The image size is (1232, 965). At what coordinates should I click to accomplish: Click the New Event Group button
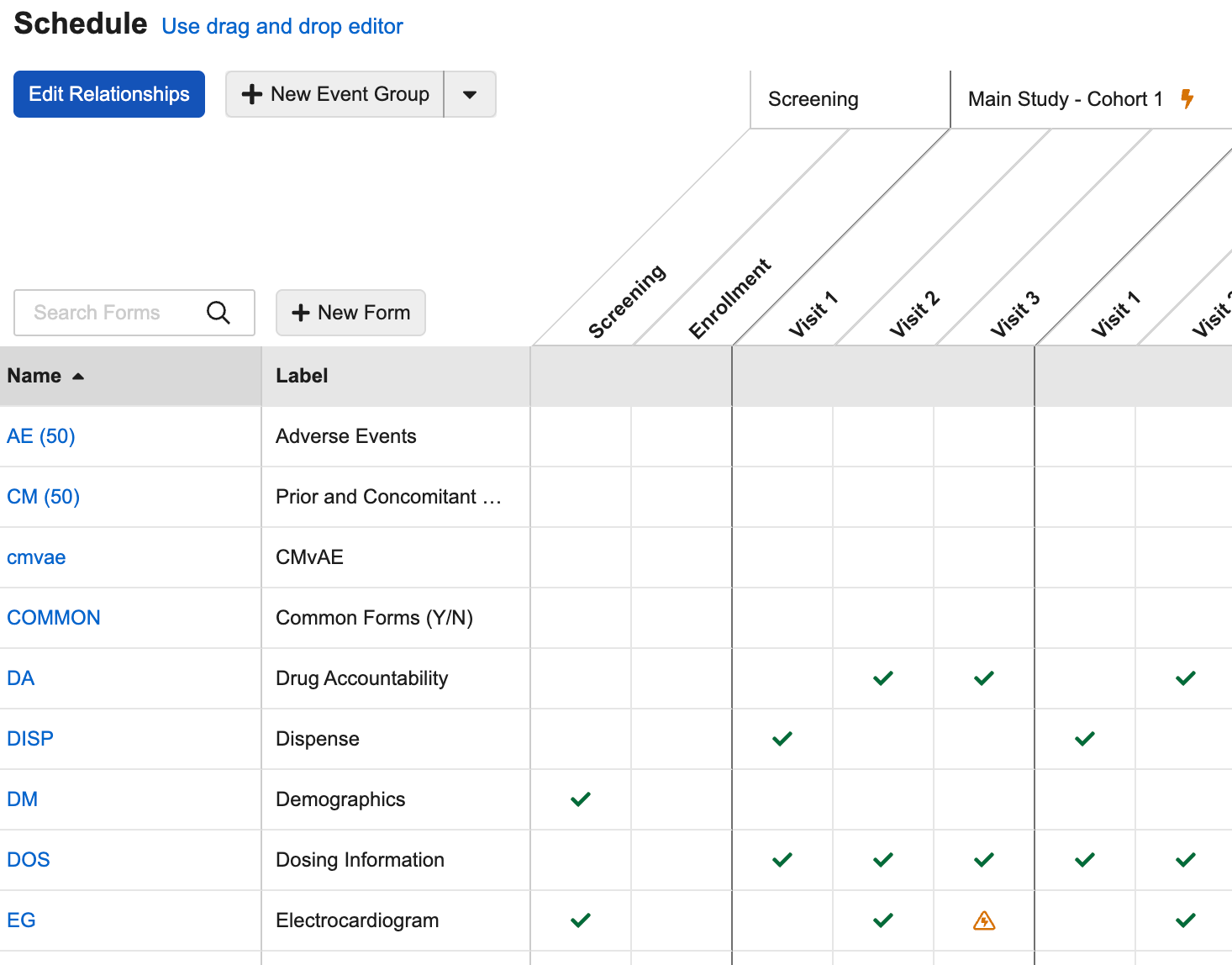pyautogui.click(x=335, y=94)
